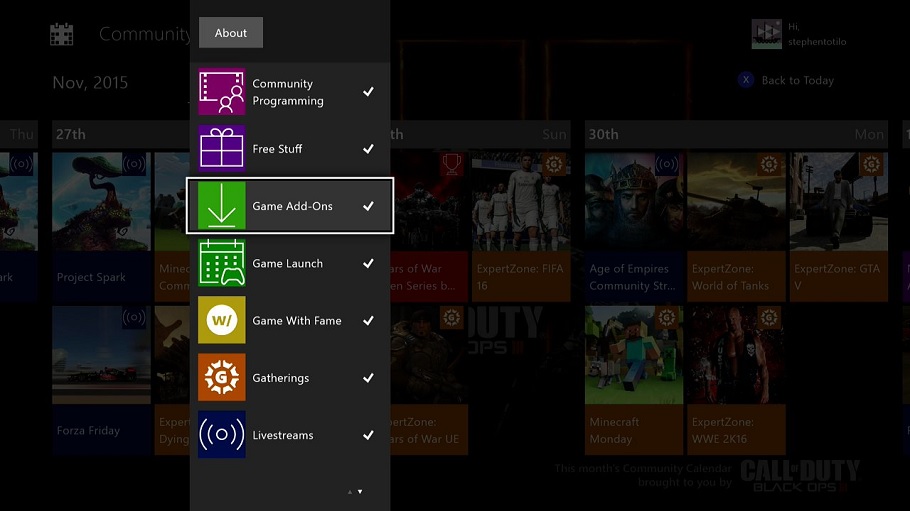
Task: Click gathering badge on GTA V tile
Action: (871, 164)
